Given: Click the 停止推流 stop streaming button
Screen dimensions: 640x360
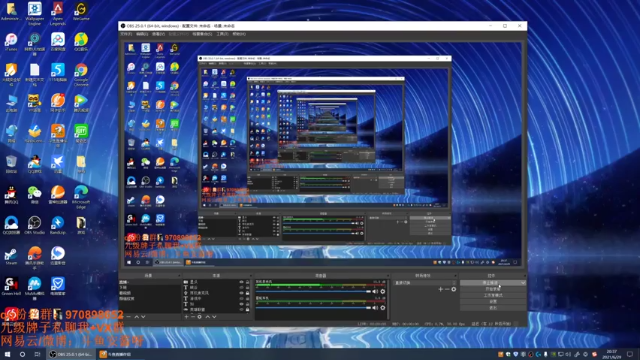Looking at the screenshot, I should point(490,283).
